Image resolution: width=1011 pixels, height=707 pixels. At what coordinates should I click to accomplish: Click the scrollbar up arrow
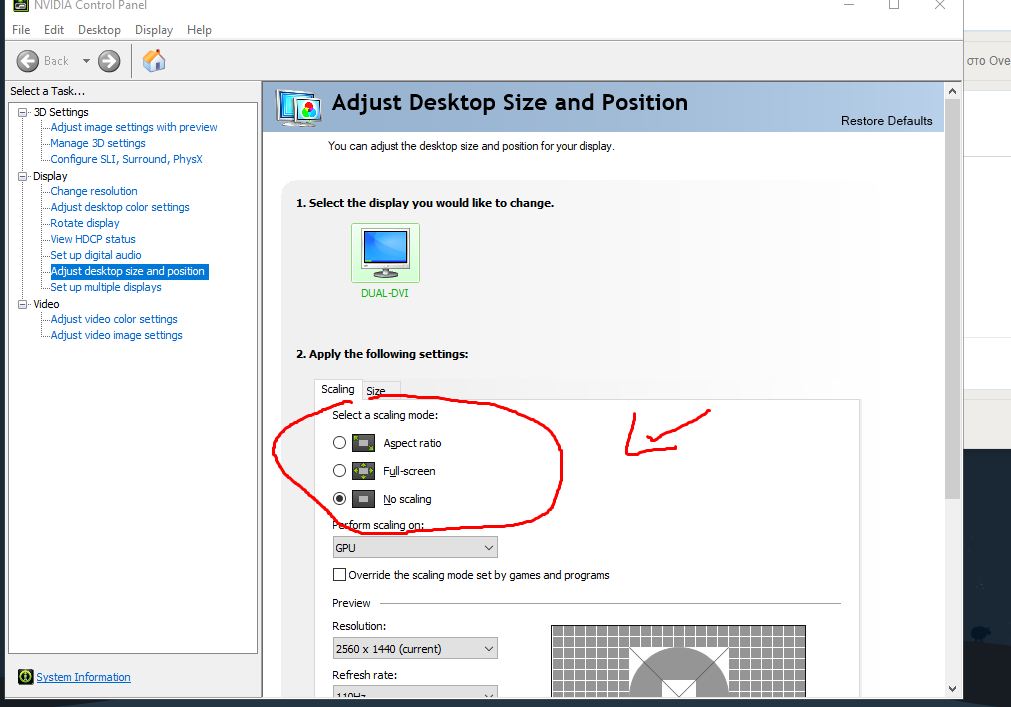(x=952, y=91)
